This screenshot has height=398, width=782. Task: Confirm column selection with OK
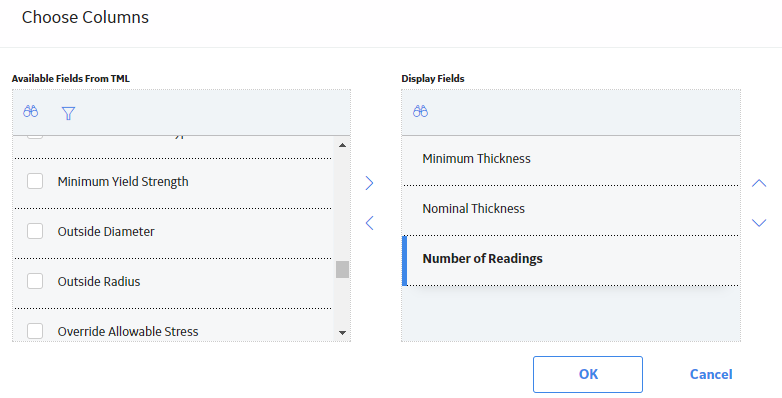(587, 374)
